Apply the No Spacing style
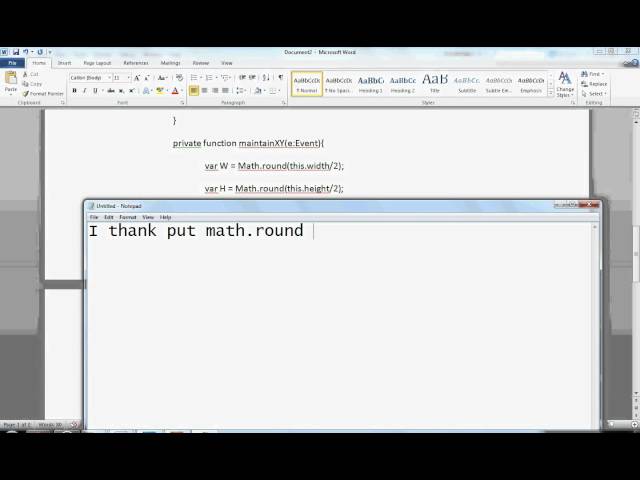 (339, 84)
